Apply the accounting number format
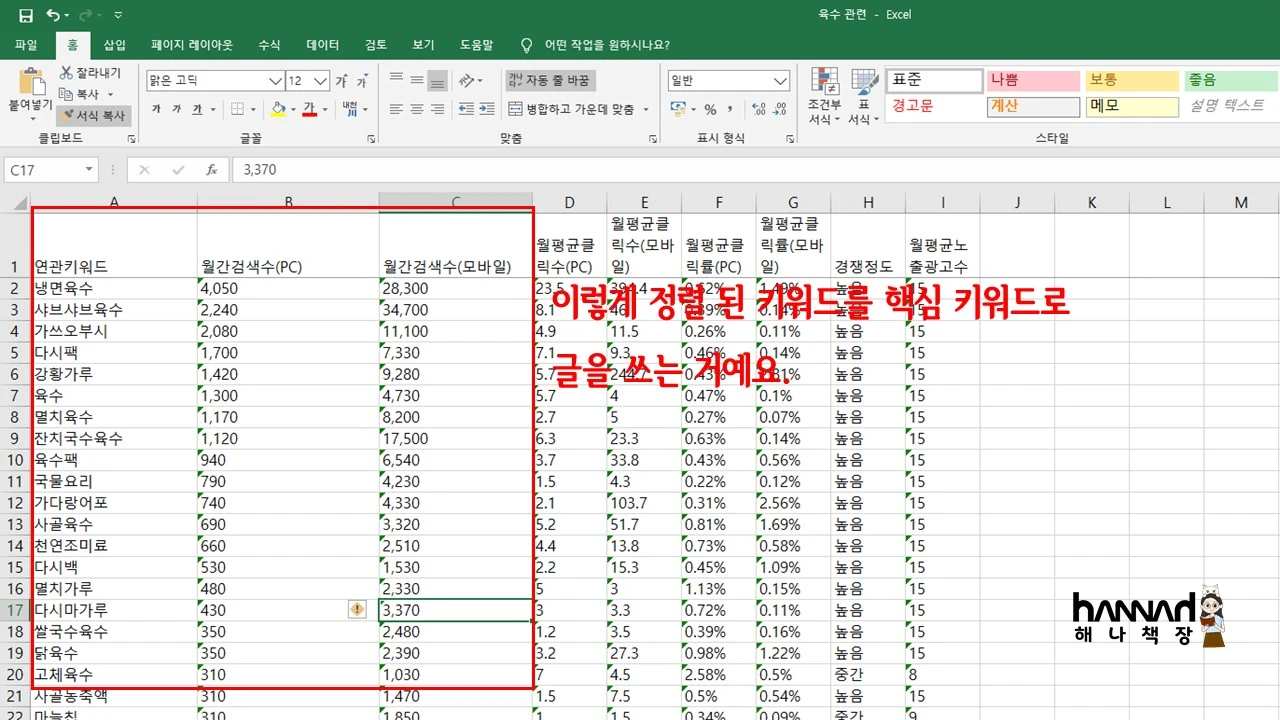Screen dimensions: 1280x720 tap(677, 109)
